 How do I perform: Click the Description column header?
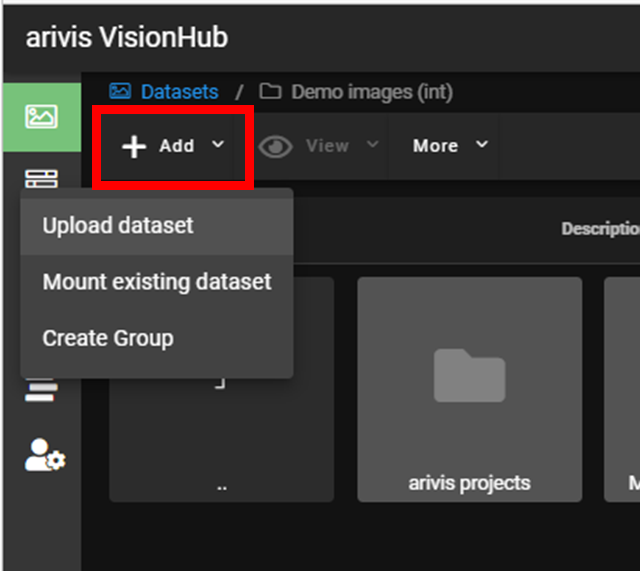coord(600,229)
